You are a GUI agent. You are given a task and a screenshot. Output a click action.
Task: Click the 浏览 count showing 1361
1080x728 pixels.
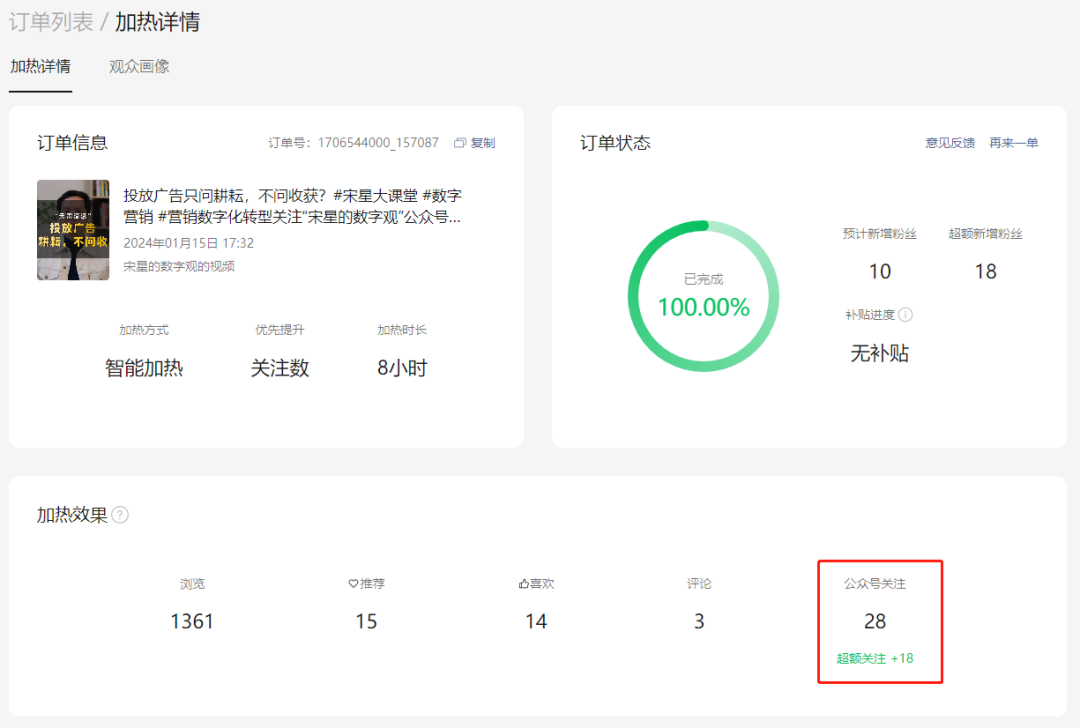pyautogui.click(x=192, y=621)
